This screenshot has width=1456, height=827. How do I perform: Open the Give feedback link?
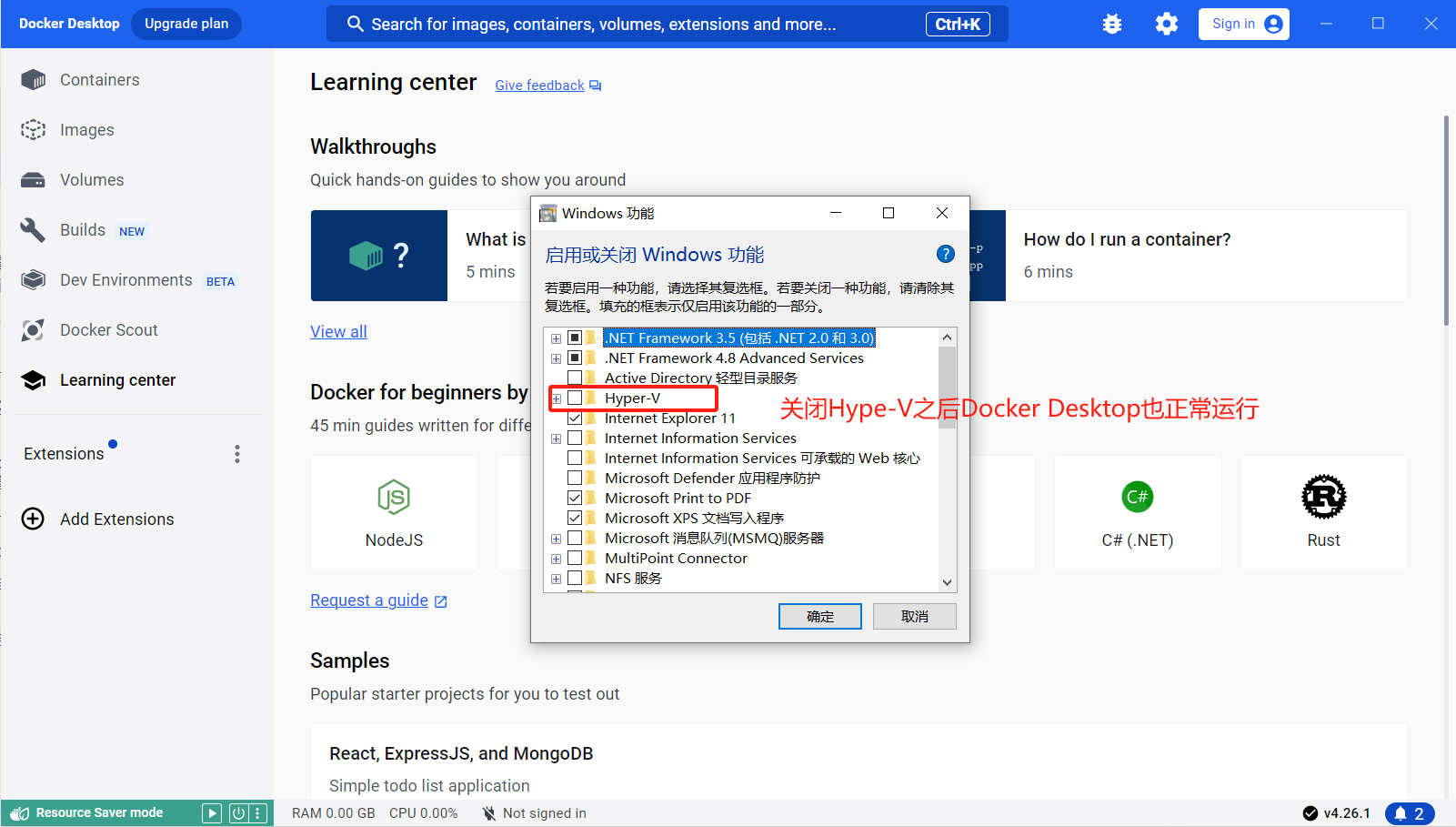pyautogui.click(x=538, y=85)
